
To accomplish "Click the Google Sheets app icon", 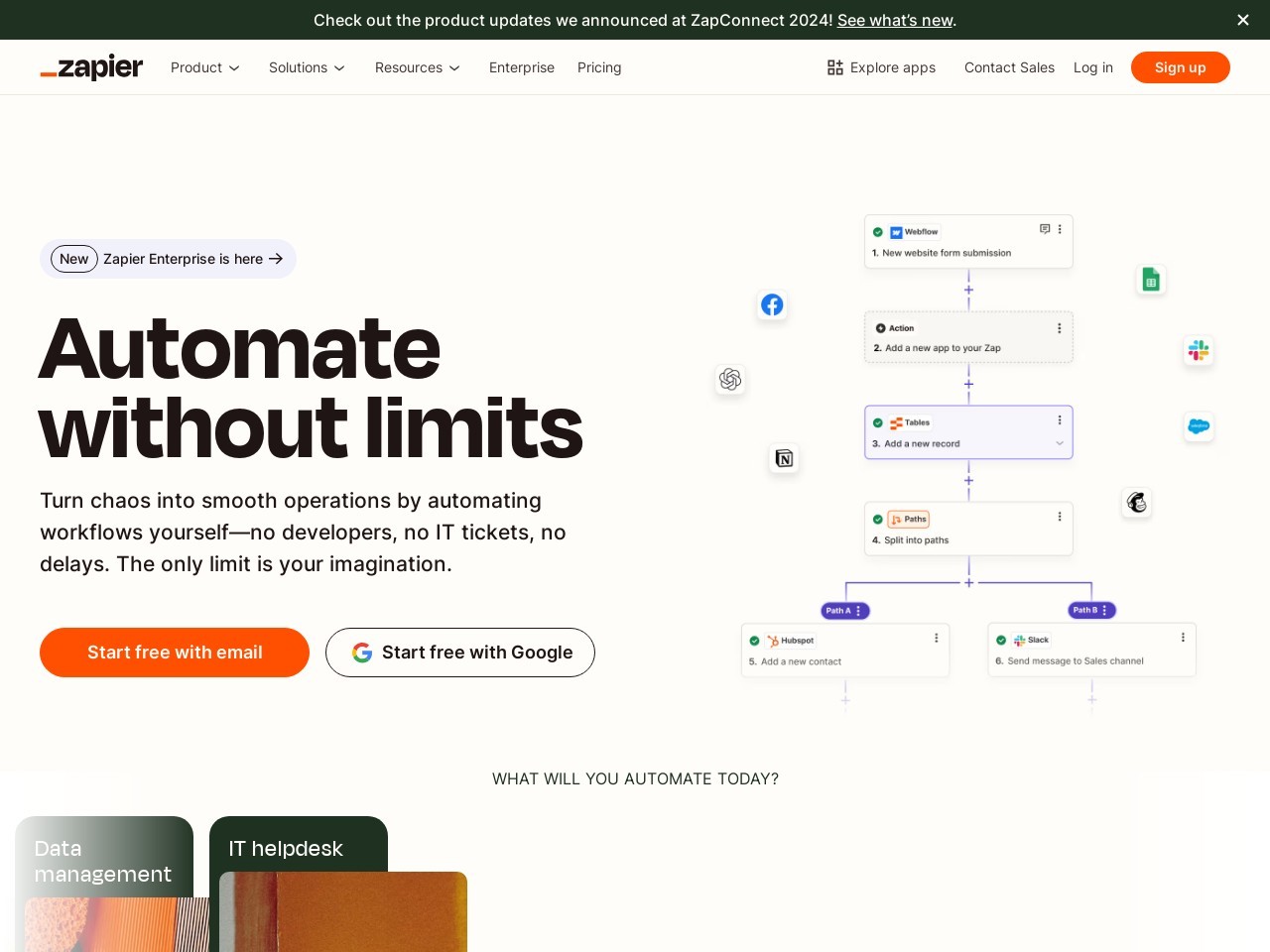I will (x=1151, y=280).
